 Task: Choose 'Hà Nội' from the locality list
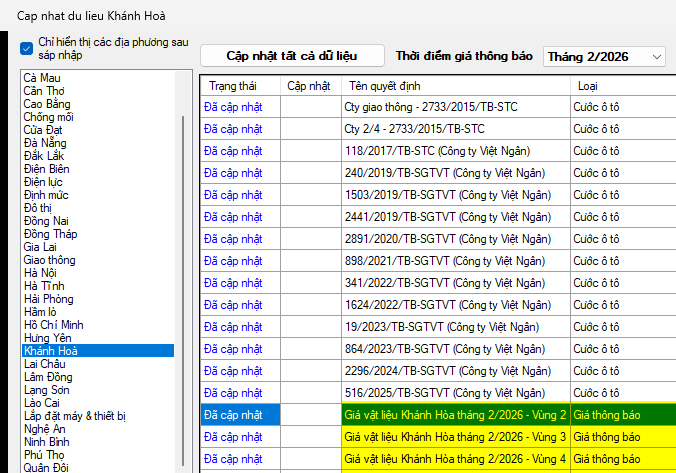tap(41, 273)
